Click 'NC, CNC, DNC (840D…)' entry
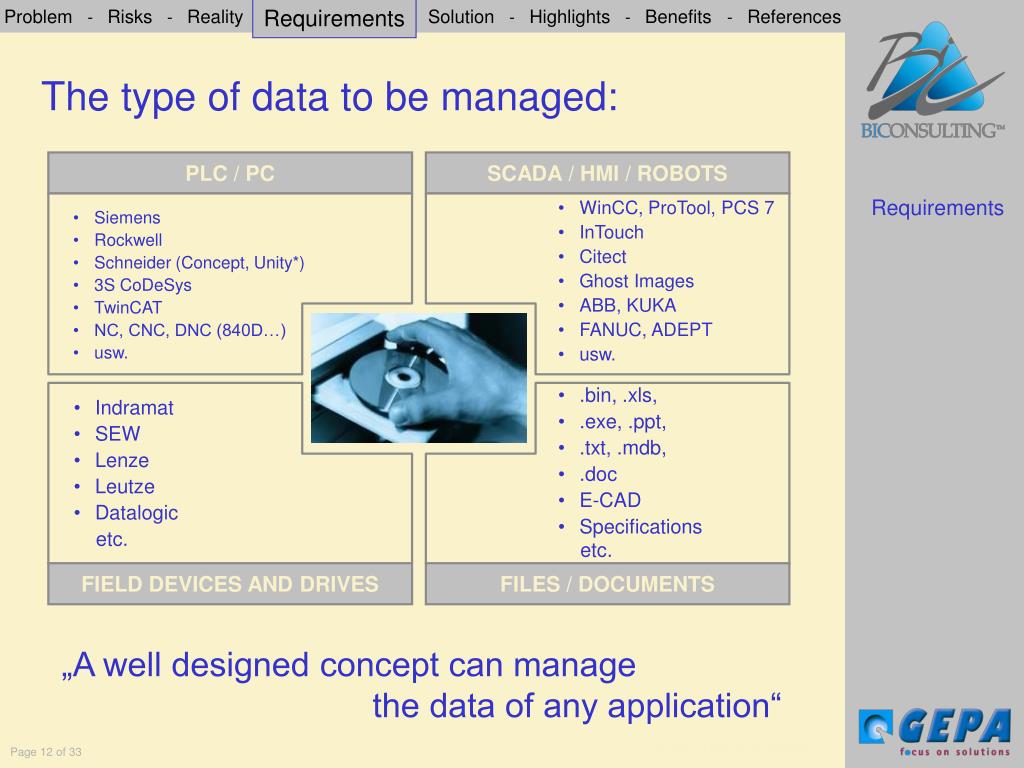 (x=189, y=330)
